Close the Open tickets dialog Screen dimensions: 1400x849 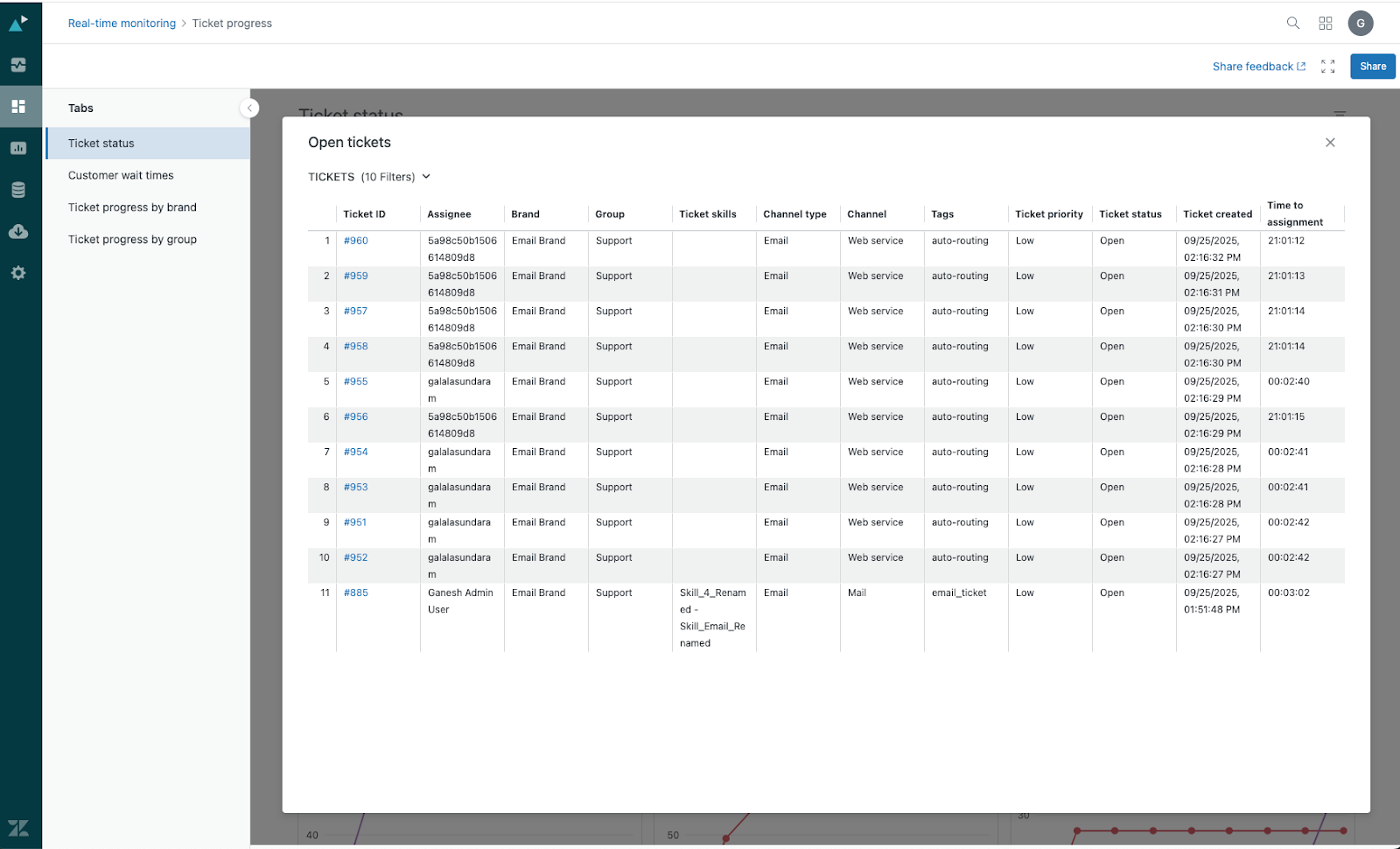[1330, 143]
